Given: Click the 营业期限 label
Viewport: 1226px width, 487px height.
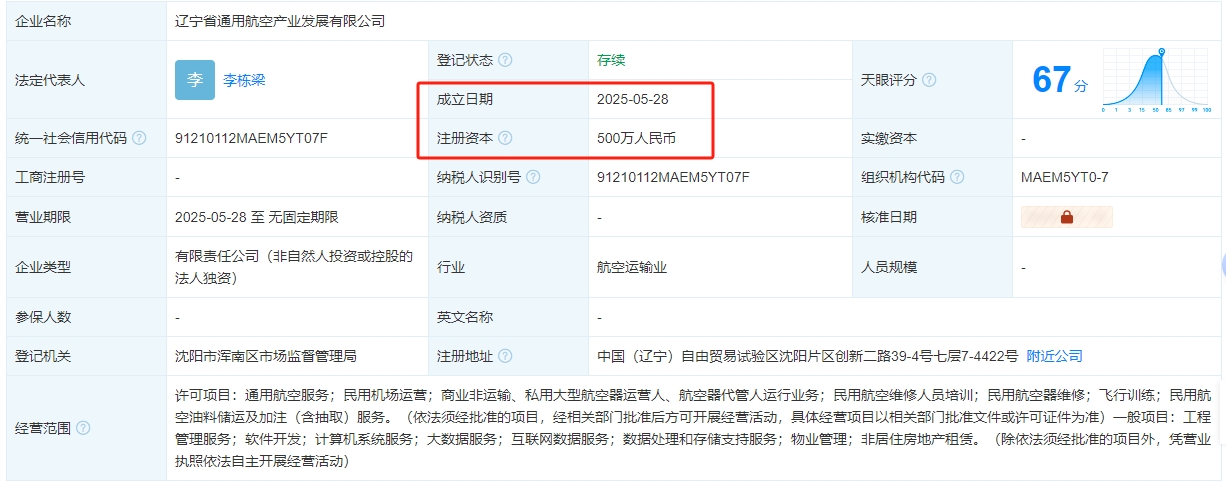Looking at the screenshot, I should 43,217.
